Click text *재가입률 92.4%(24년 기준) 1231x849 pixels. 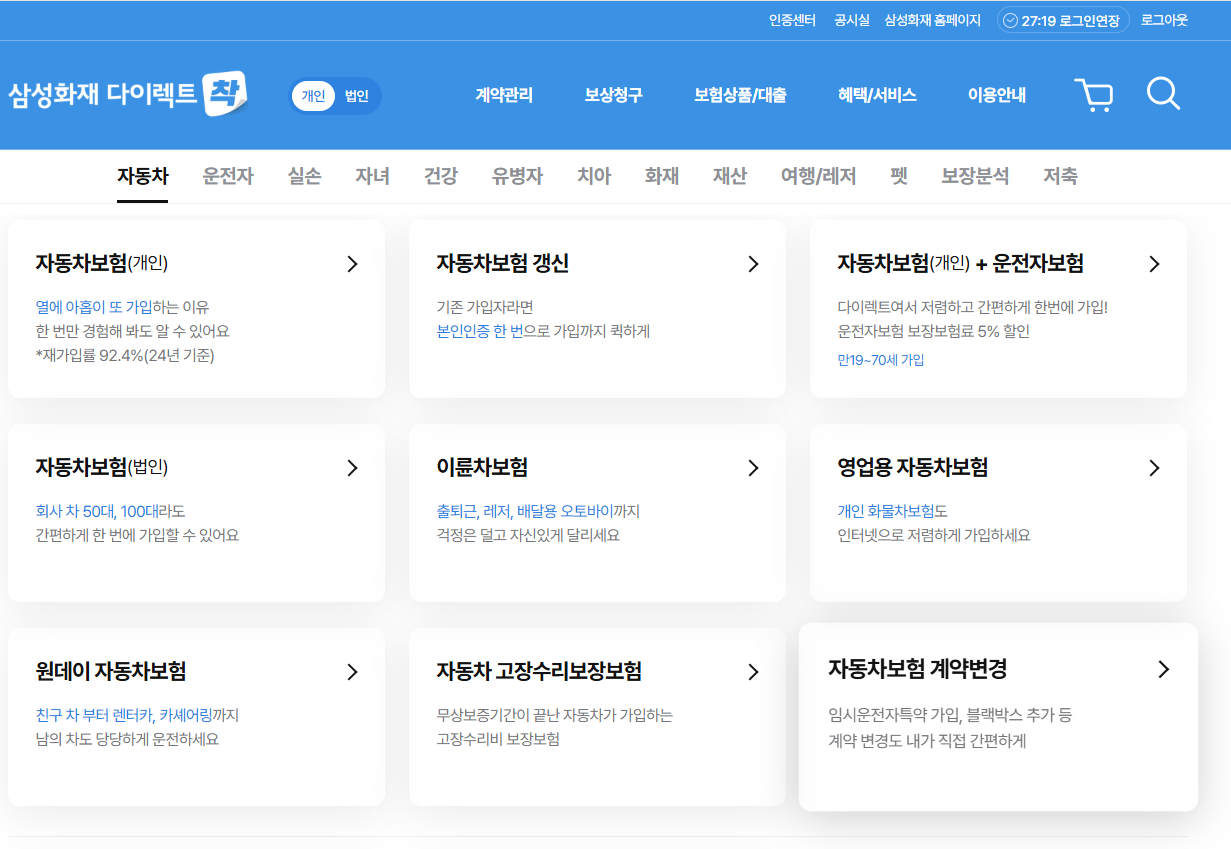tap(125, 355)
